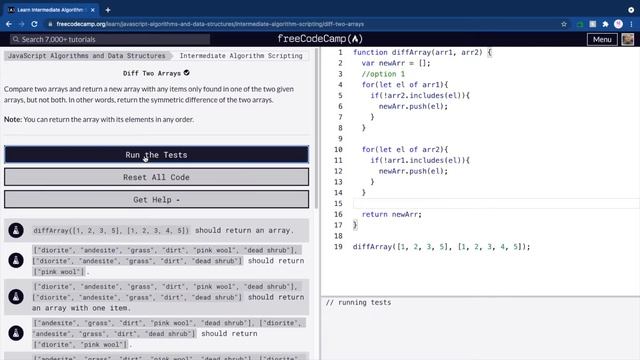Viewport: 640px width, 360px height.
Task: Click the browser forward arrow
Action: point(21,24)
